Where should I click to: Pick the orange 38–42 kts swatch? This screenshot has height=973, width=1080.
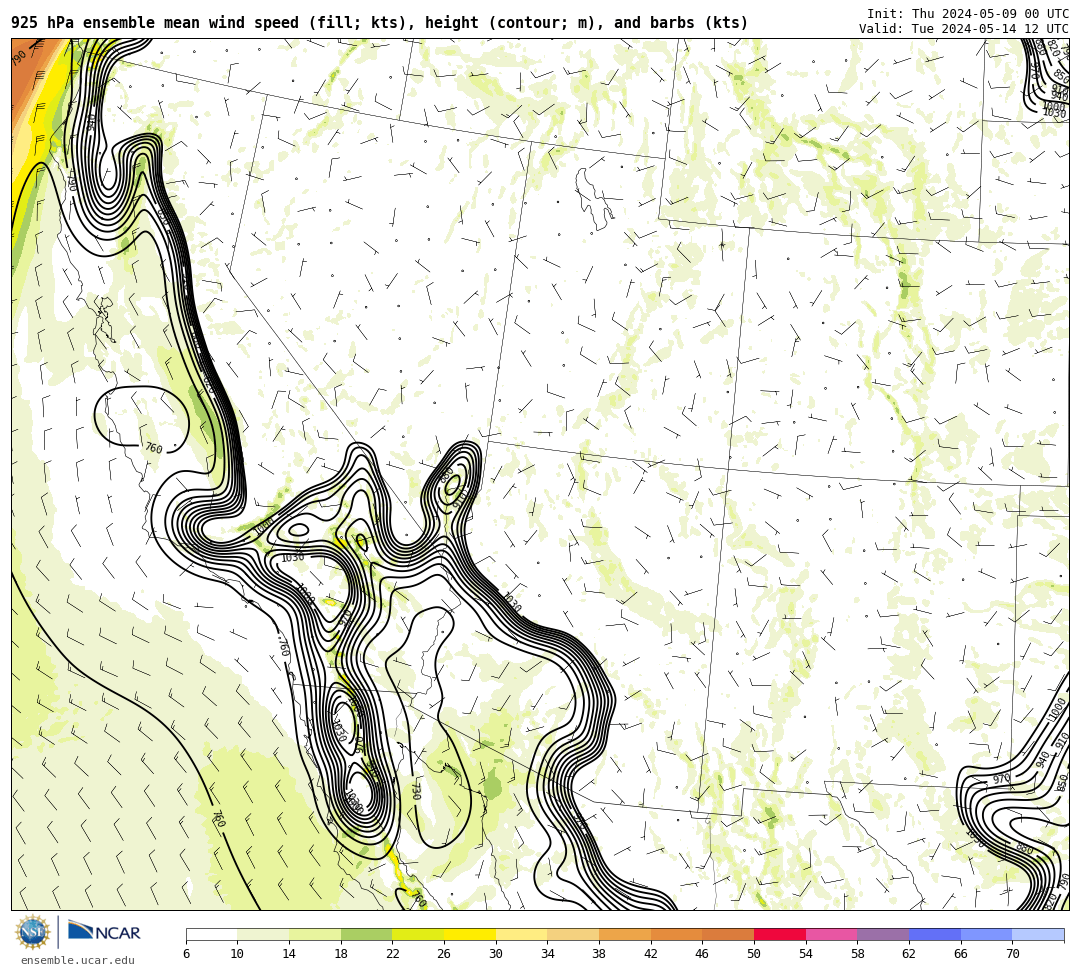625,934
